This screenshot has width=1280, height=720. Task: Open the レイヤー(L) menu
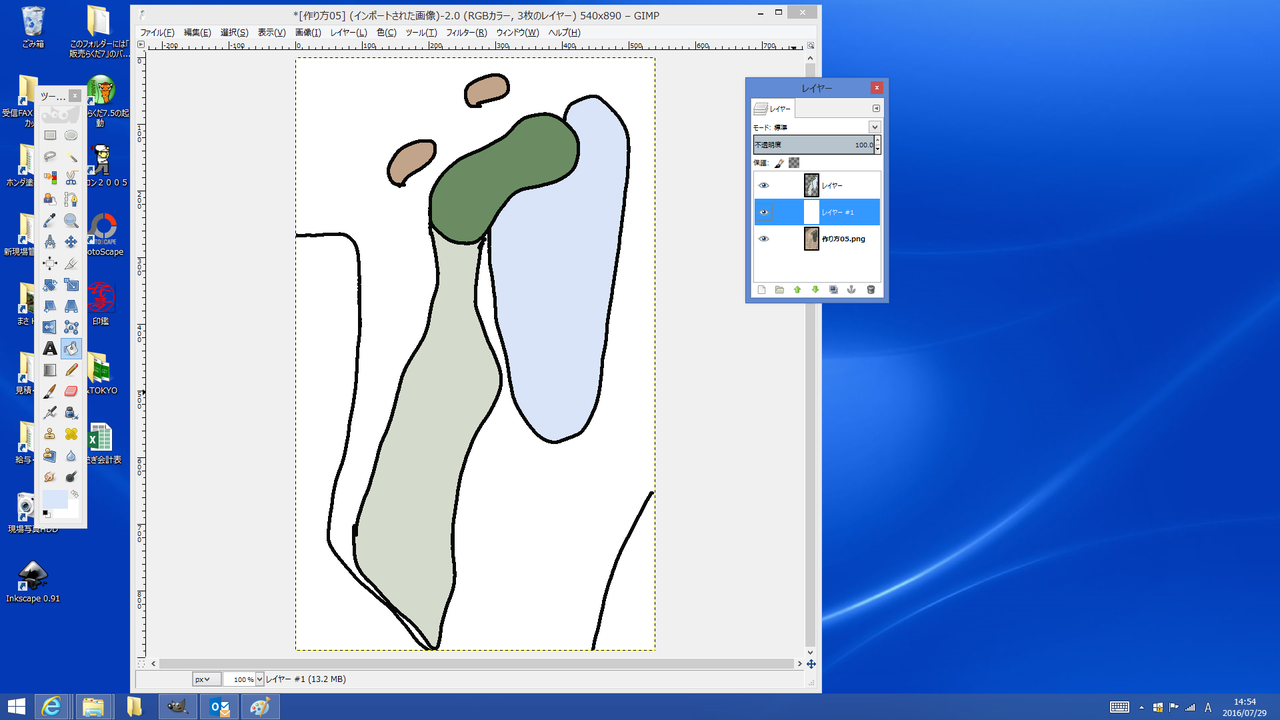click(349, 33)
